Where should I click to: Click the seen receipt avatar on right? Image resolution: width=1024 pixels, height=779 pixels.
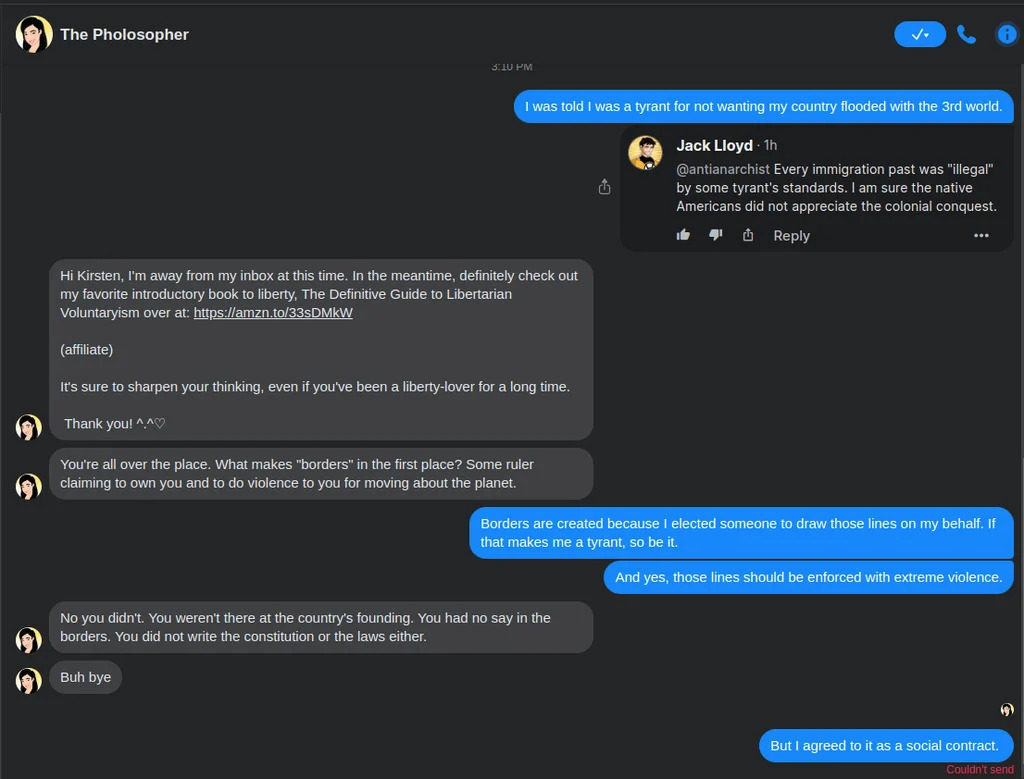point(1007,710)
